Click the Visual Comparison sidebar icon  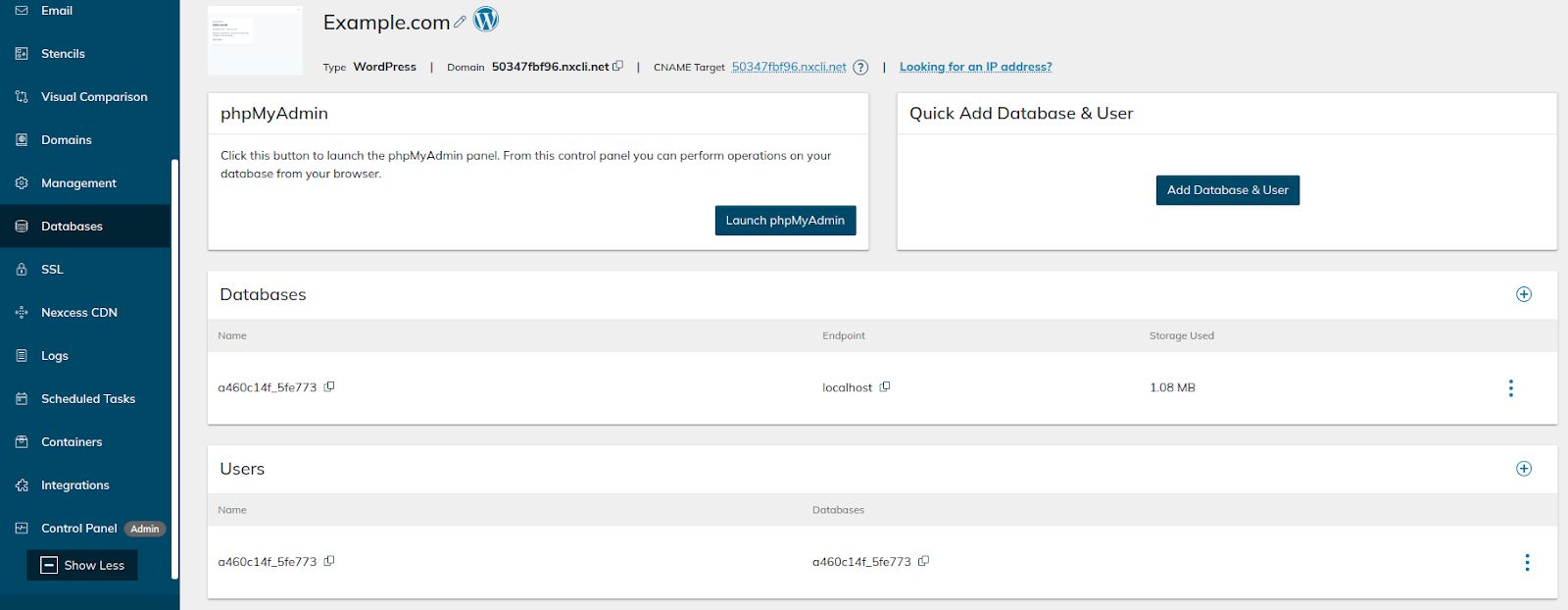point(22,97)
